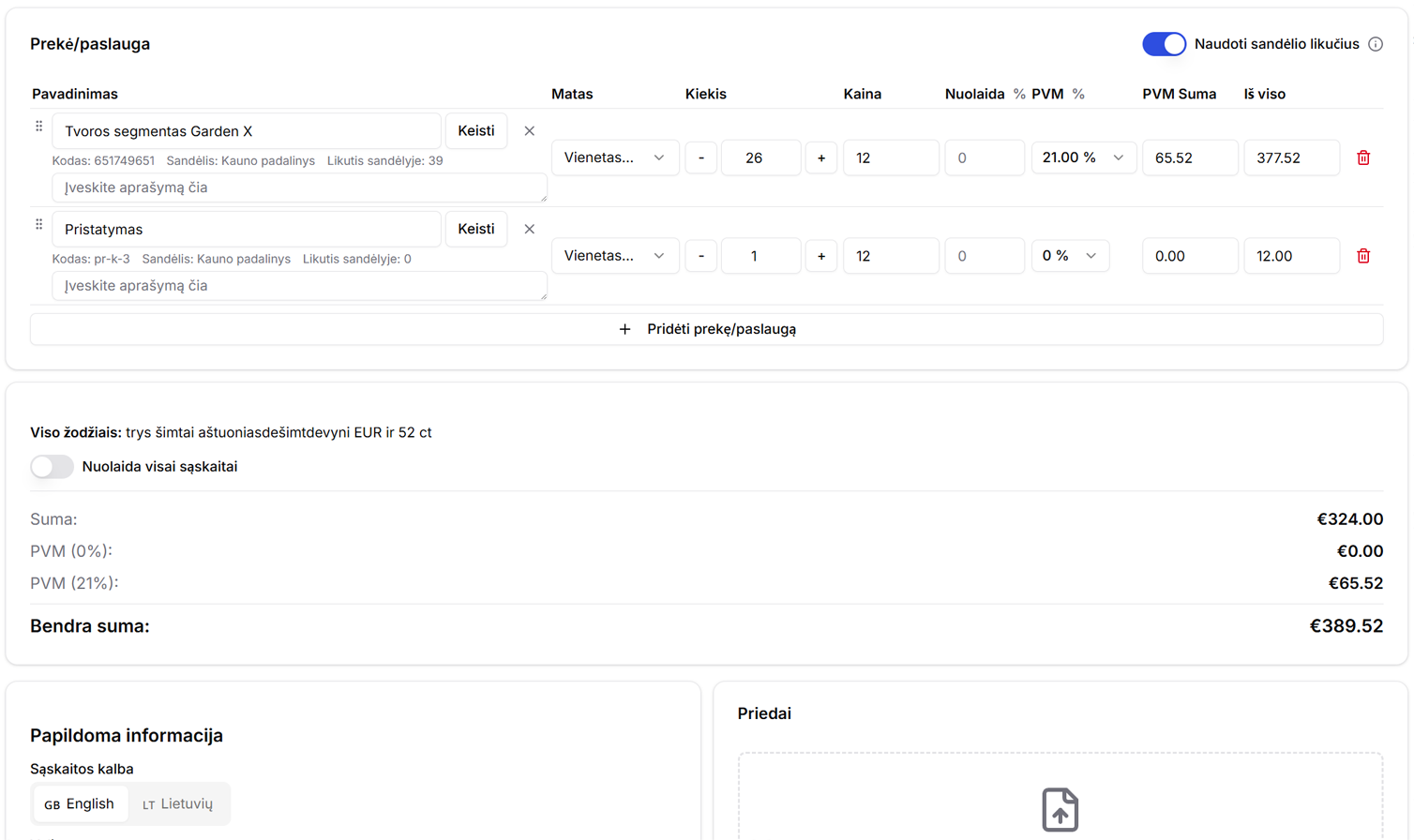This screenshot has width=1414, height=840.
Task: Grab drag handle of Tvoros segmentas row
Action: click(x=38, y=127)
